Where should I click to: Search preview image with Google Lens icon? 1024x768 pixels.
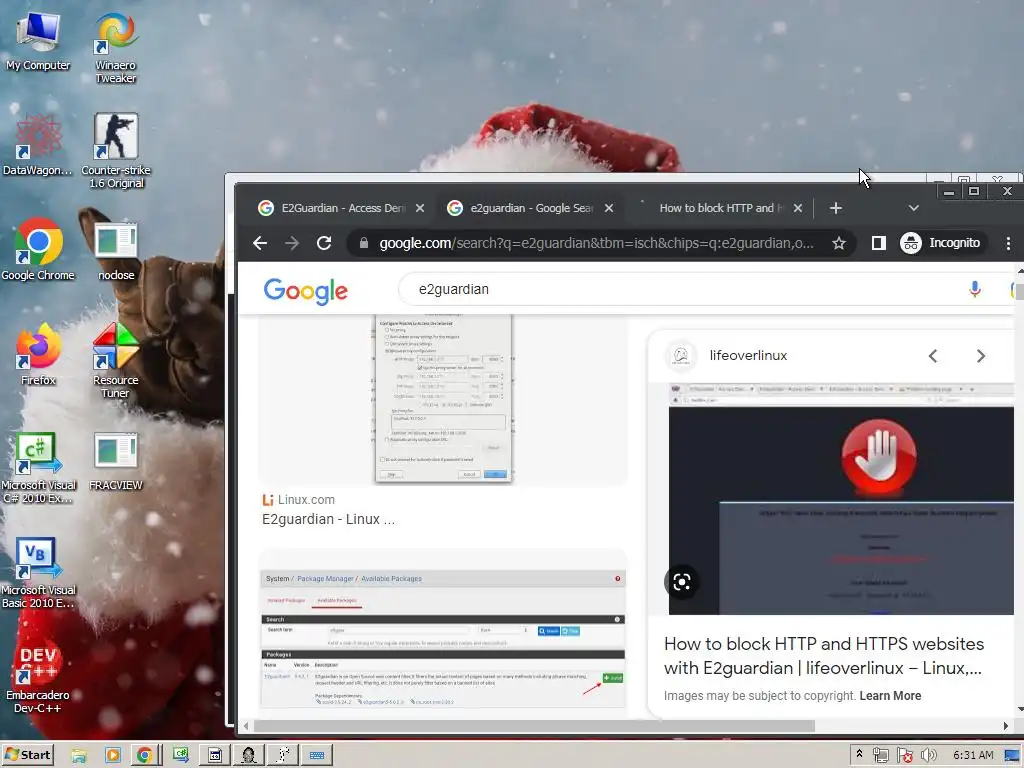pos(682,582)
